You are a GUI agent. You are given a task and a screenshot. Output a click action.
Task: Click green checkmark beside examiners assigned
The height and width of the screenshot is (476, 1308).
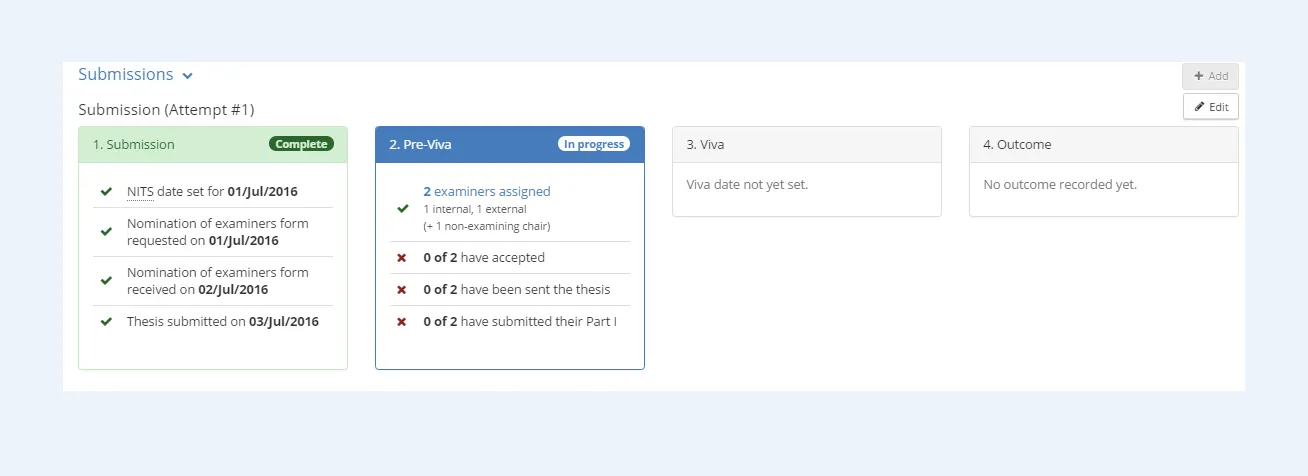click(x=403, y=209)
